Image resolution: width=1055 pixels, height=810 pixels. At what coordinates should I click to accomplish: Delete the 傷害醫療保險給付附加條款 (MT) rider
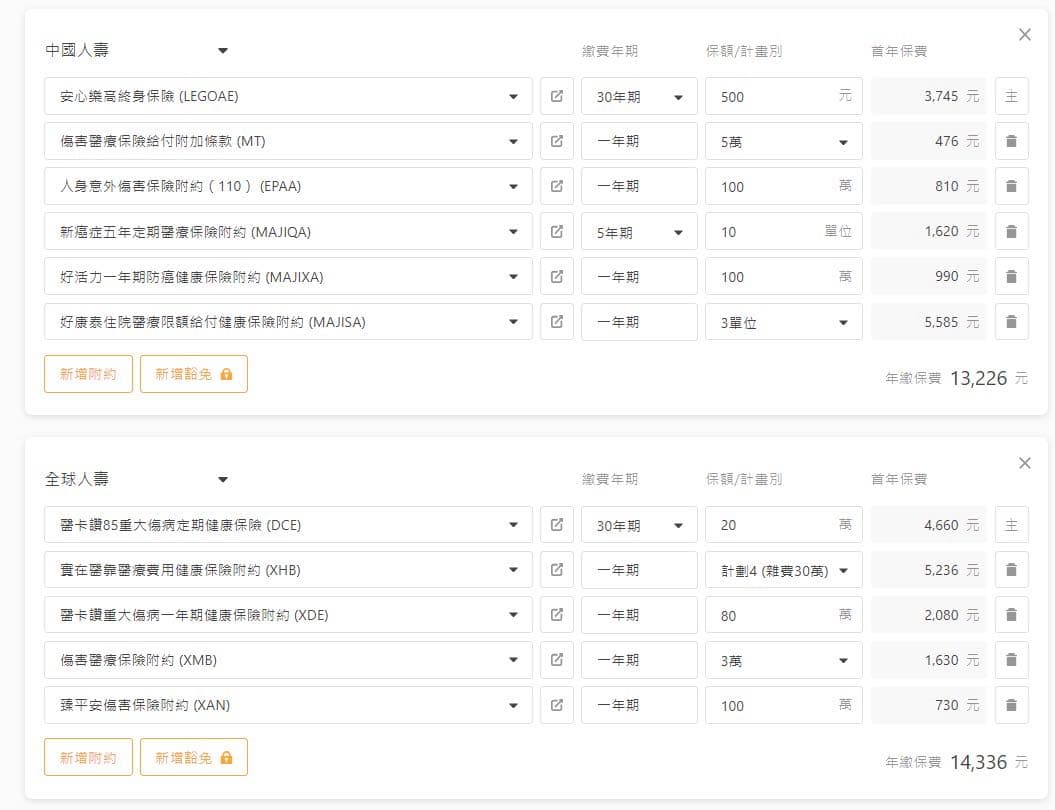pos(1011,142)
